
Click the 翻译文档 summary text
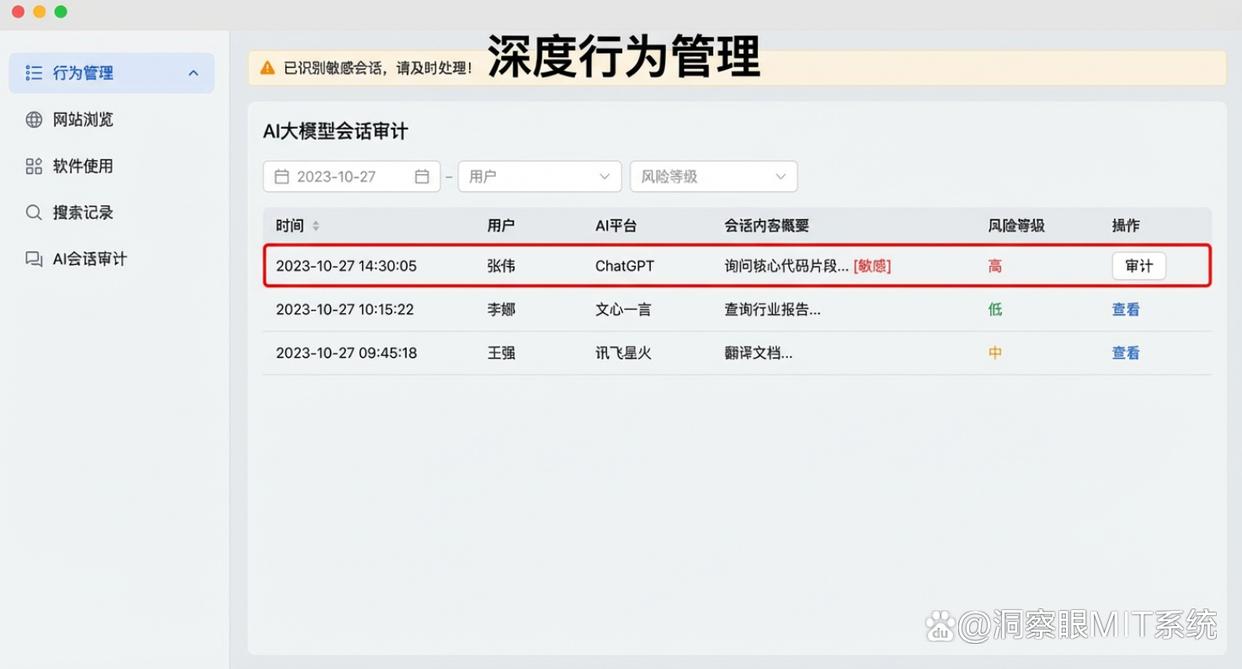[758, 353]
